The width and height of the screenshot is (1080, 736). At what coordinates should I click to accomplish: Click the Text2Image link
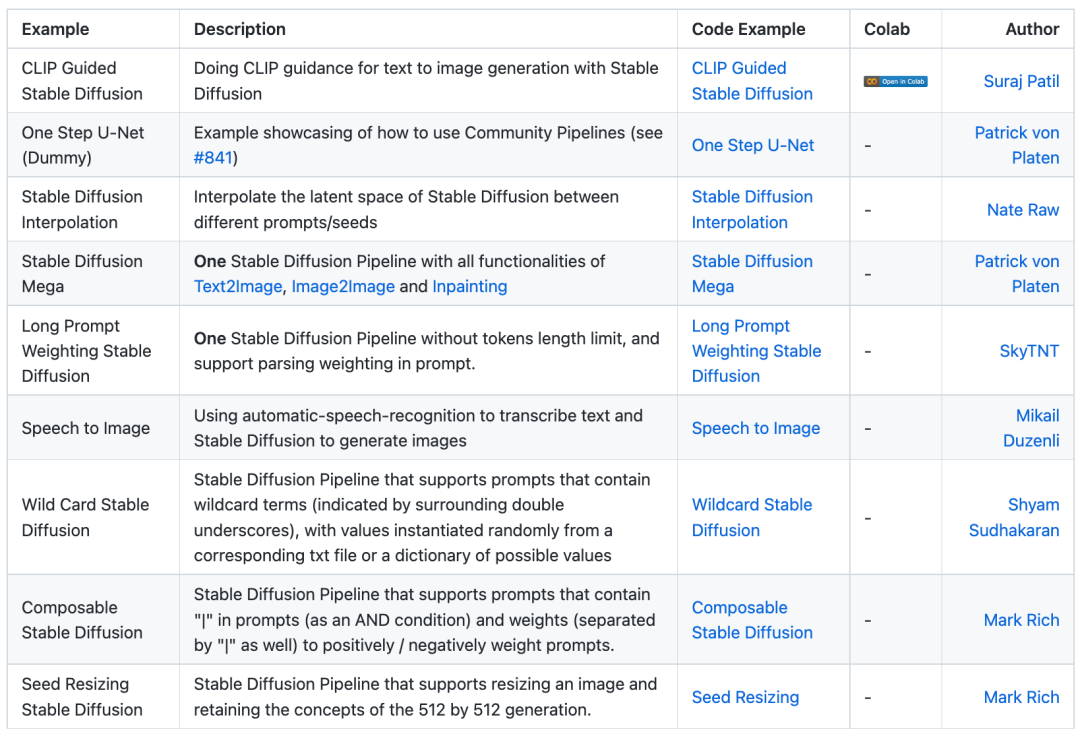click(x=238, y=286)
